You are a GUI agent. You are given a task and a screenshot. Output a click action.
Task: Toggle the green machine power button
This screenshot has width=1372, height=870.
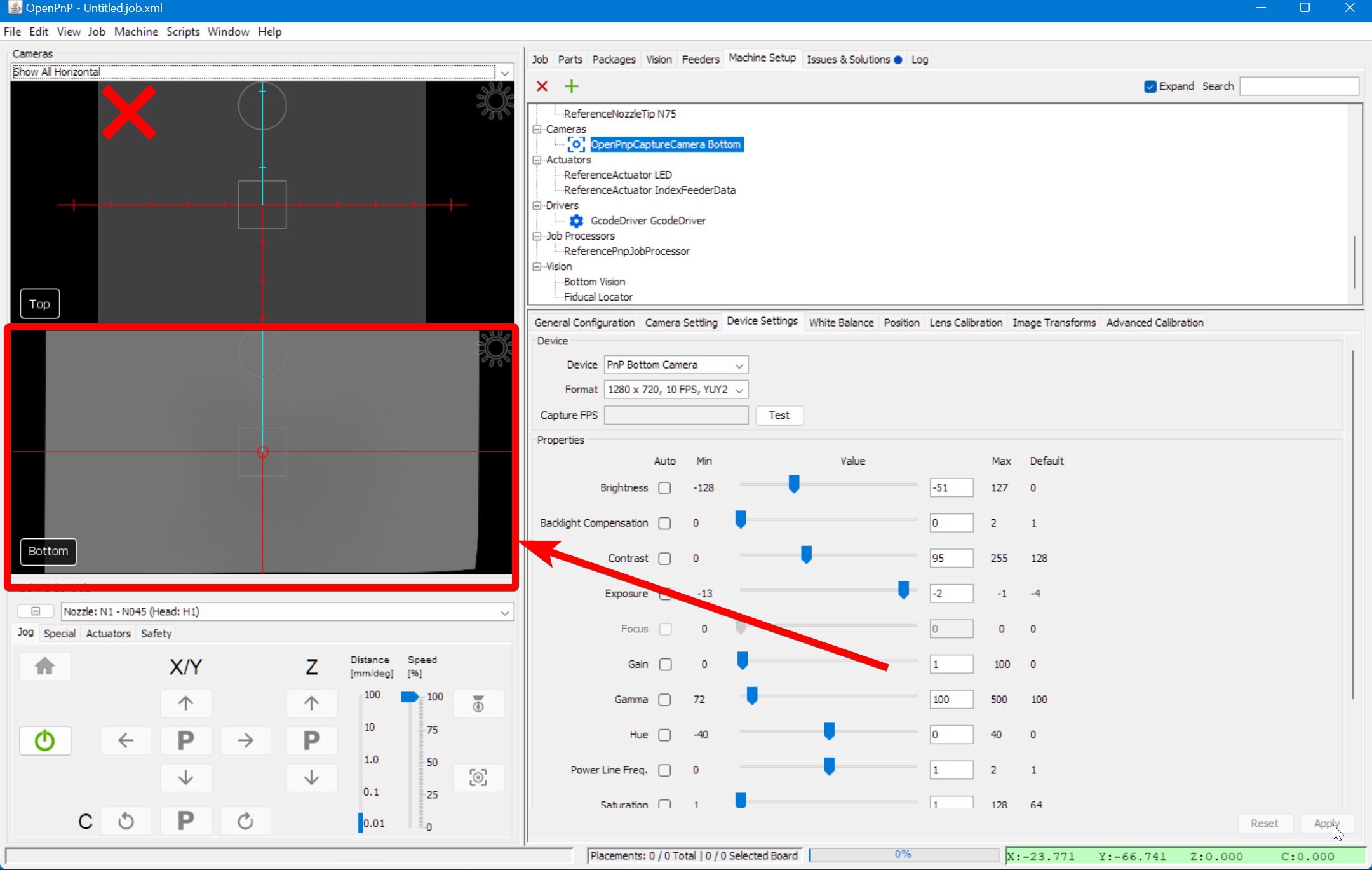44,740
